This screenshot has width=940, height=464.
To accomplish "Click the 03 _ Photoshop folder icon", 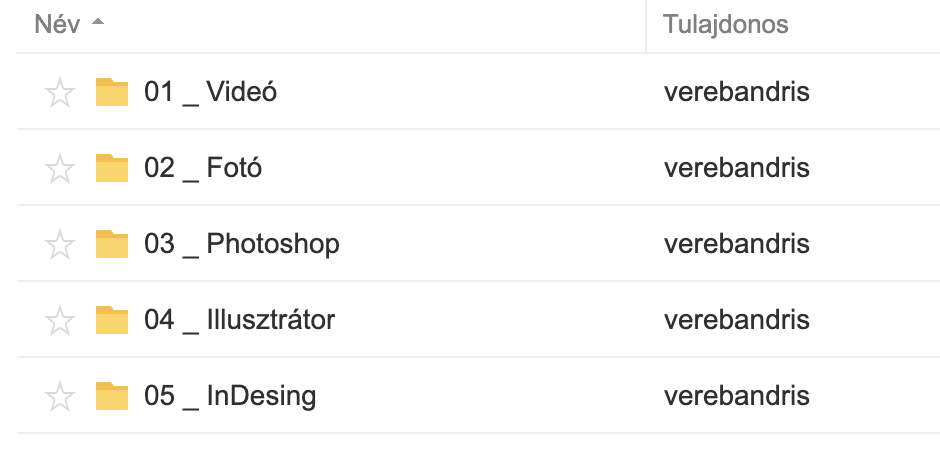I will tap(112, 244).
